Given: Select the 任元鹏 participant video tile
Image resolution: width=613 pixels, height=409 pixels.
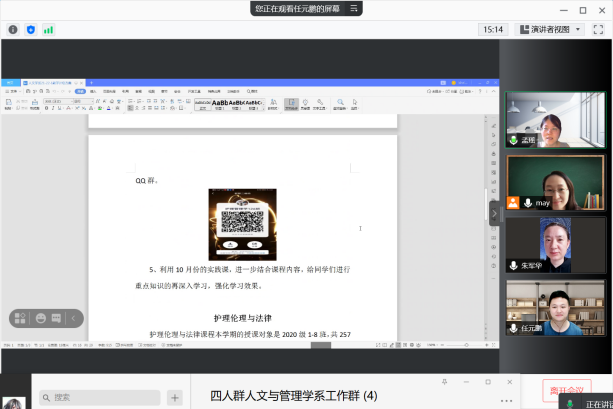Looking at the screenshot, I should pos(555,307).
